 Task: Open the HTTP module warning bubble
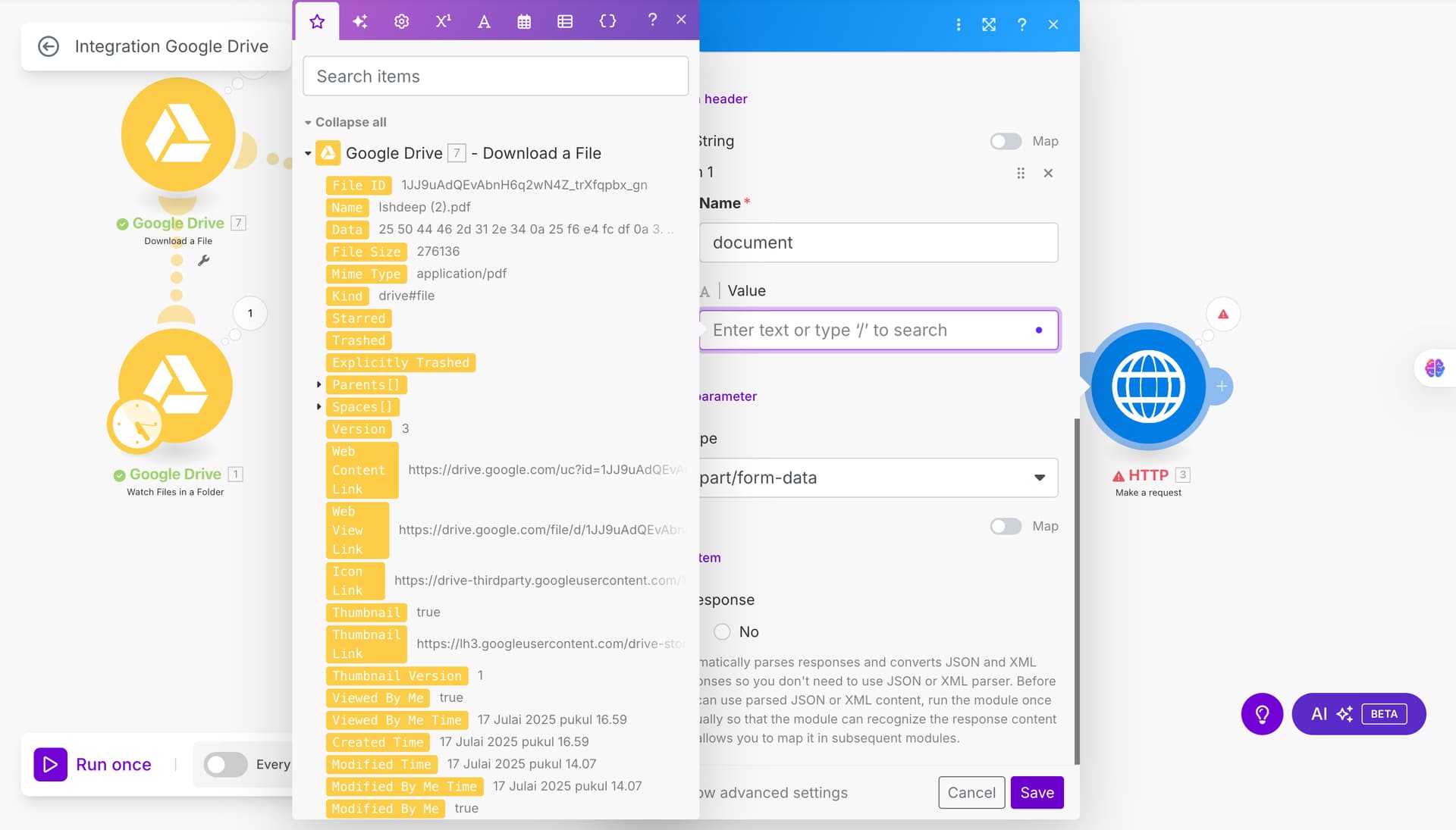click(1223, 315)
